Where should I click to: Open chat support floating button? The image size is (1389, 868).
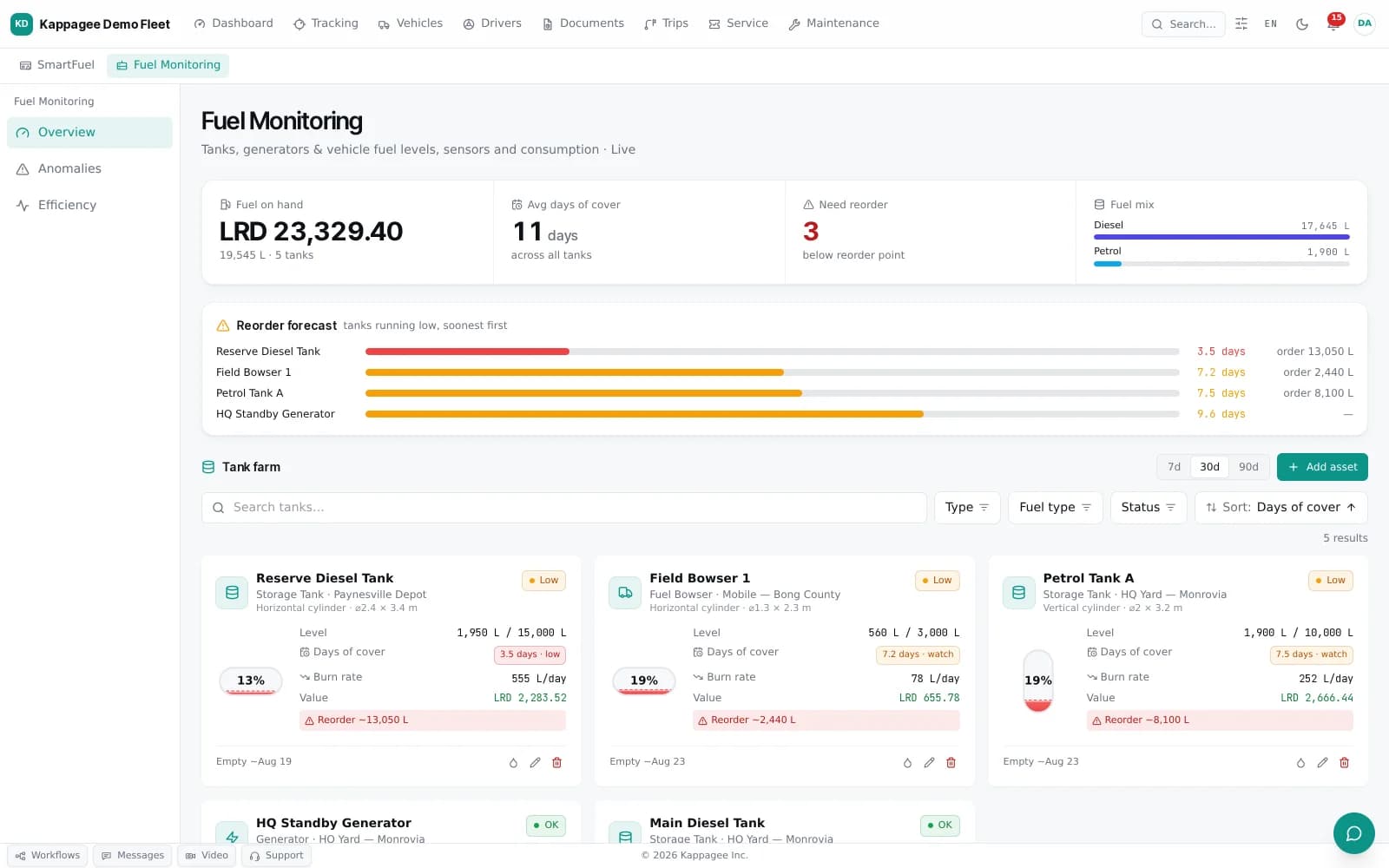(x=1353, y=833)
